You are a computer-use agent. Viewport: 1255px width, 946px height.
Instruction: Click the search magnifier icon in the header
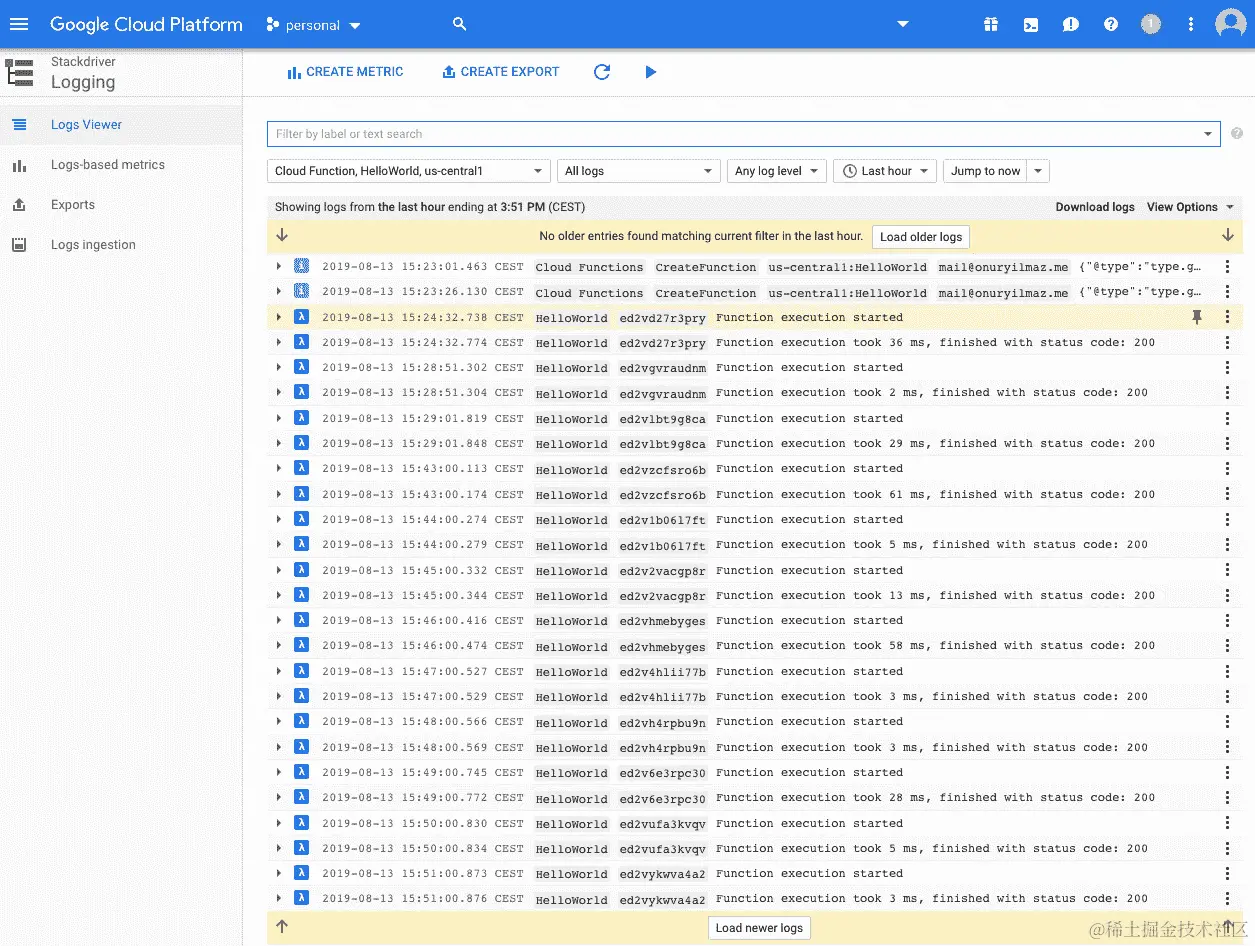pyautogui.click(x=460, y=24)
